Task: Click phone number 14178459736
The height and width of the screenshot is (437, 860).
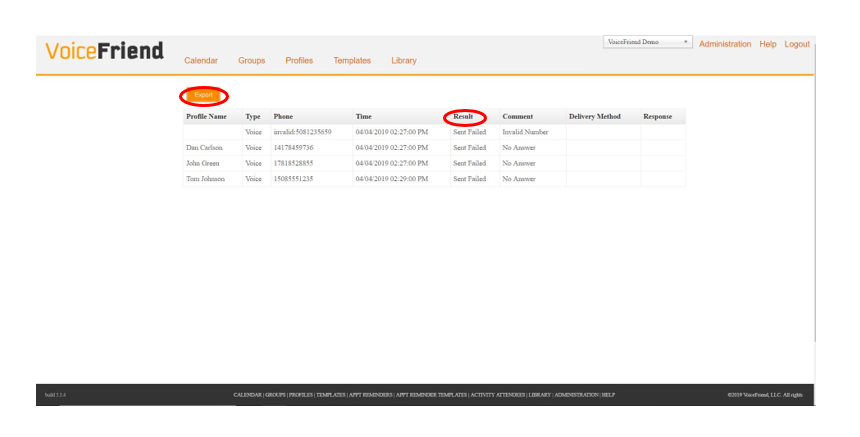Action: (293, 147)
